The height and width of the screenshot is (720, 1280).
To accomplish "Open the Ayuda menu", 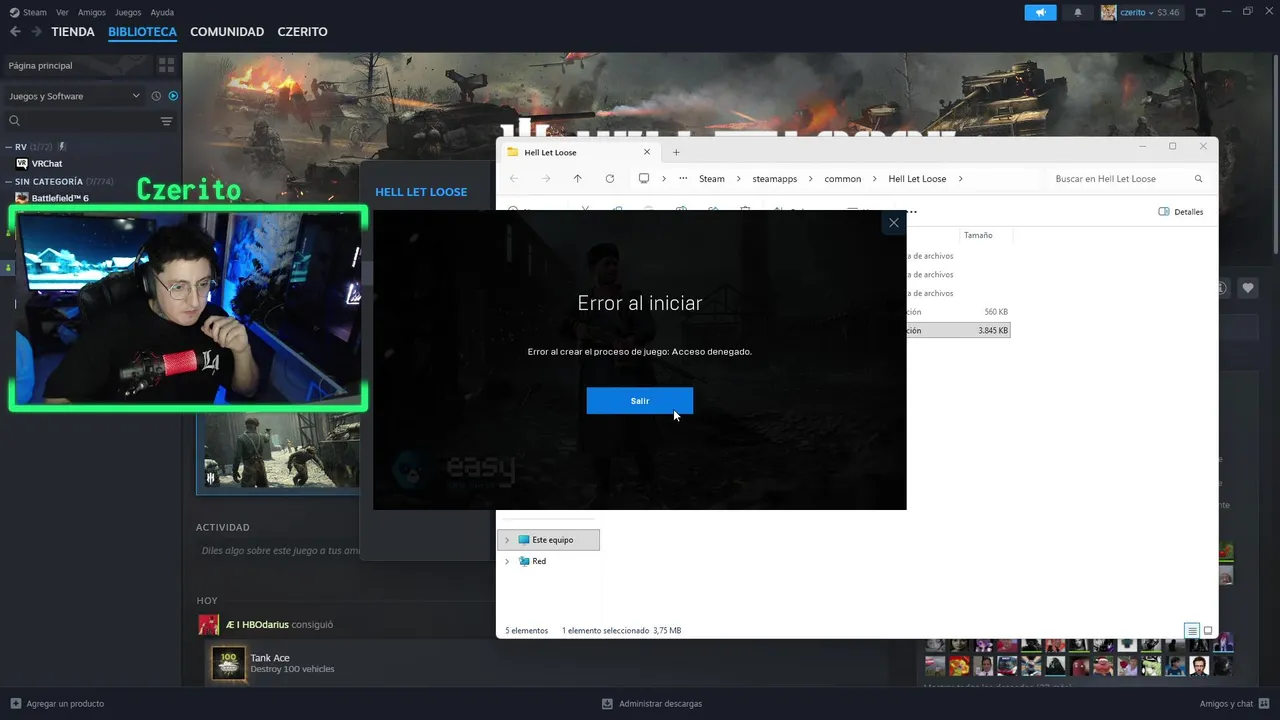I will point(162,12).
